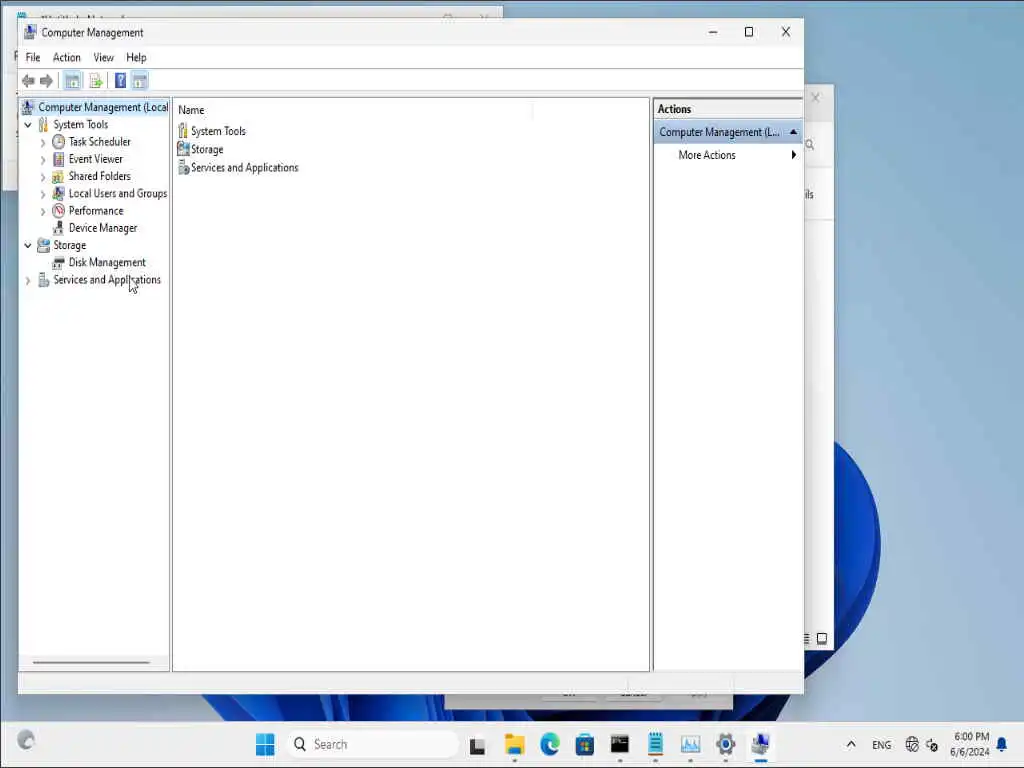Click the Local Users and Groups icon
This screenshot has width=1024, height=768.
59,193
